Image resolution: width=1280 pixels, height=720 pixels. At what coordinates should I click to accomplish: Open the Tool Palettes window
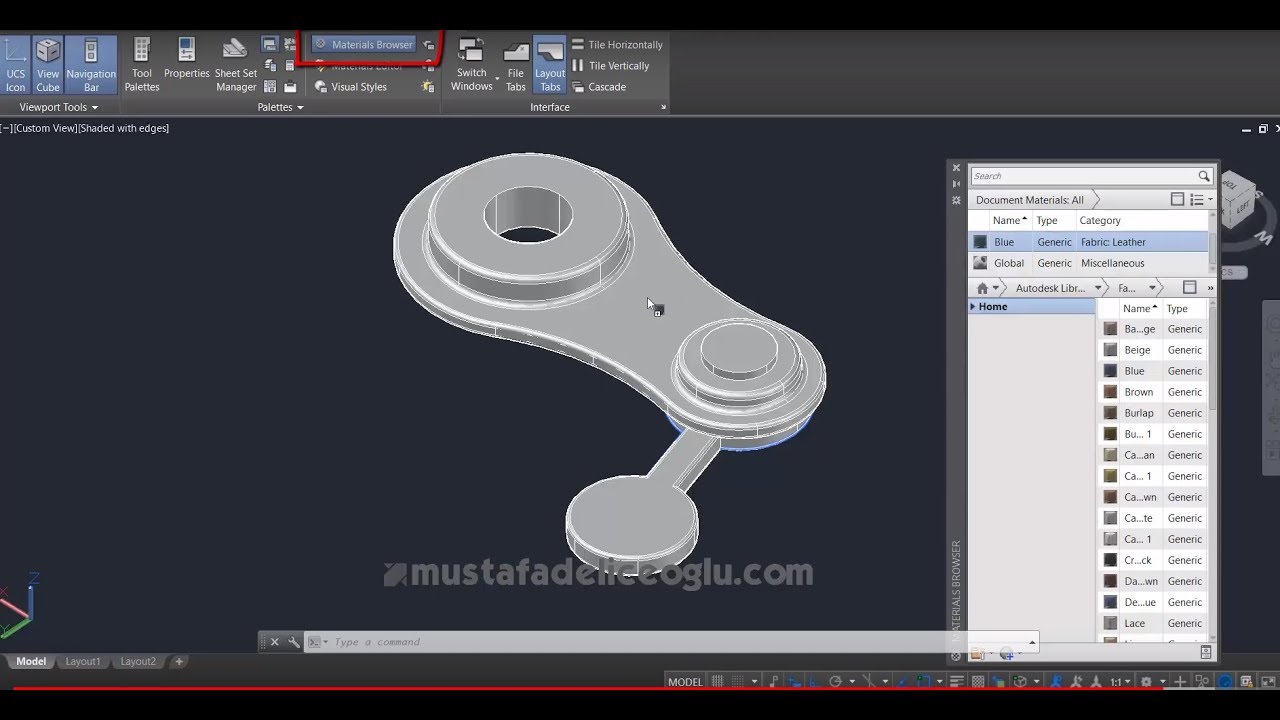point(142,65)
